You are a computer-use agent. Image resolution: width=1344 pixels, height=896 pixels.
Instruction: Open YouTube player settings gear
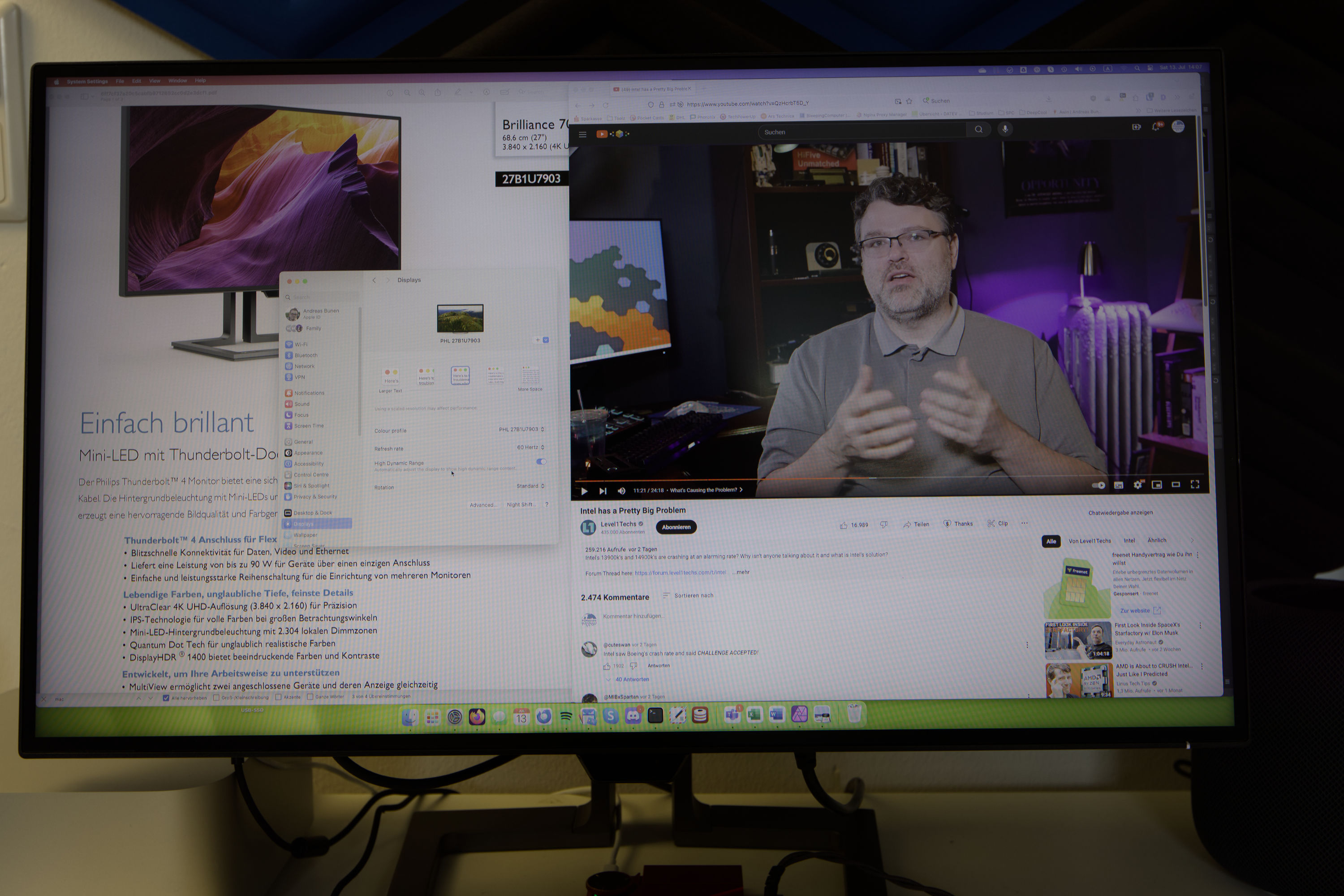click(1138, 485)
